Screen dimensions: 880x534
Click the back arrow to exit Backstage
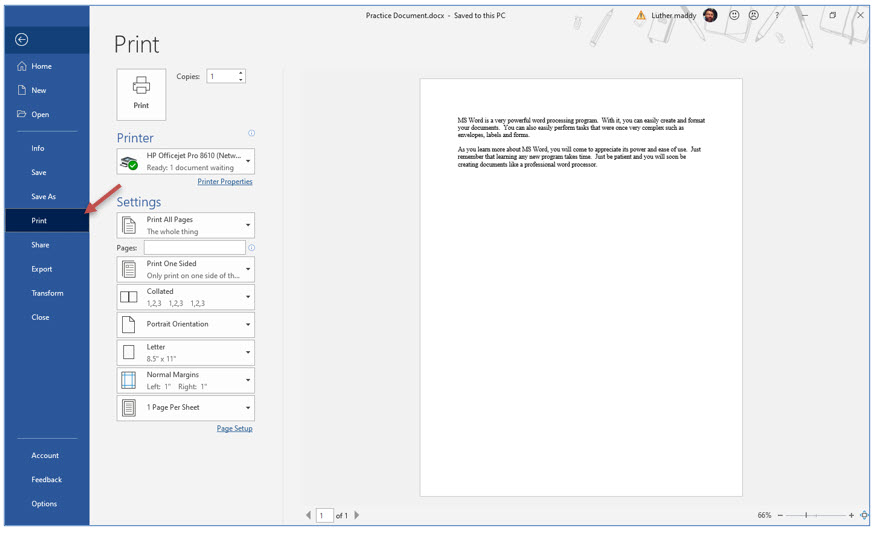pyautogui.click(x=22, y=39)
